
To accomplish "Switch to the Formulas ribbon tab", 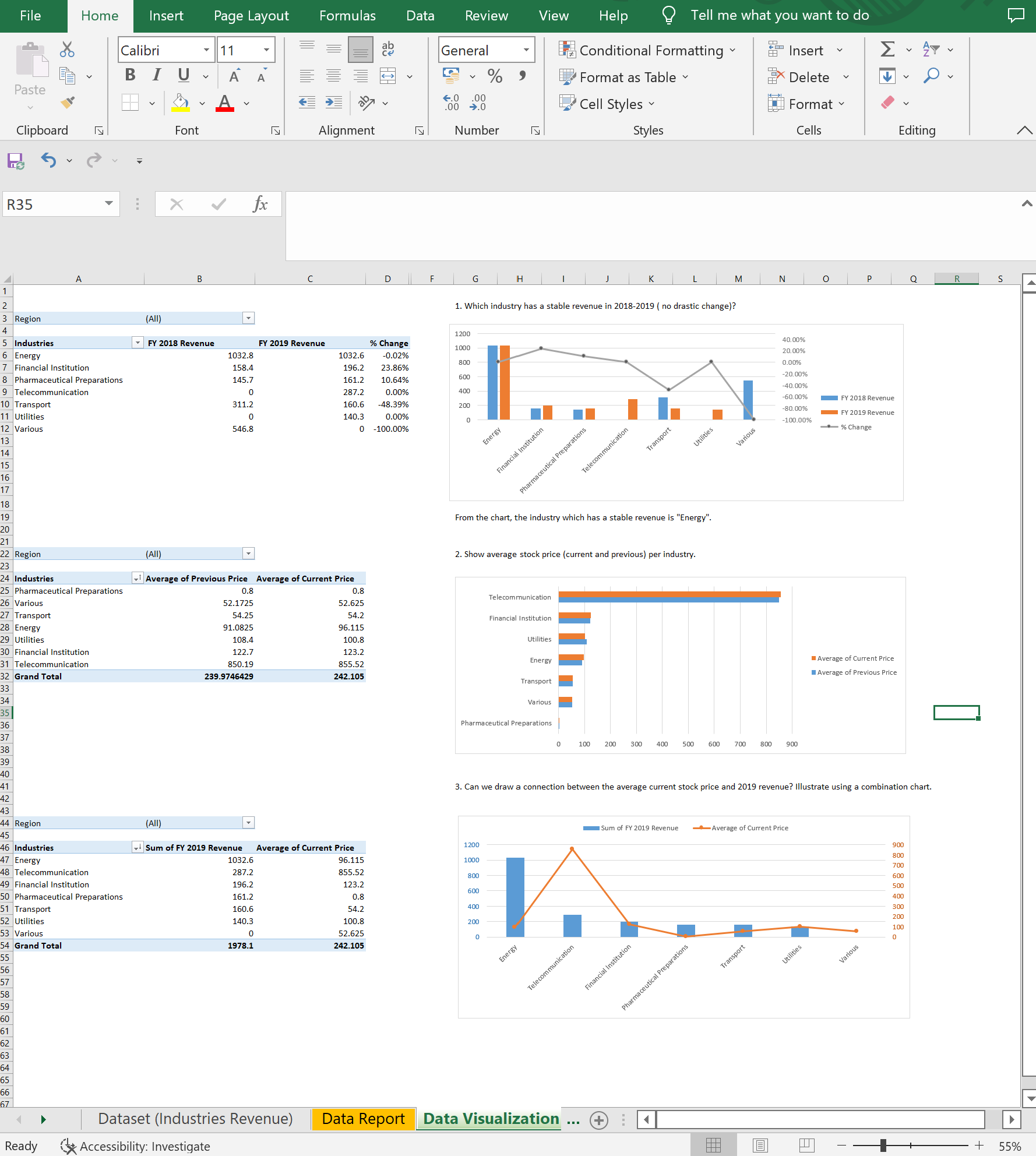I will pyautogui.click(x=347, y=16).
